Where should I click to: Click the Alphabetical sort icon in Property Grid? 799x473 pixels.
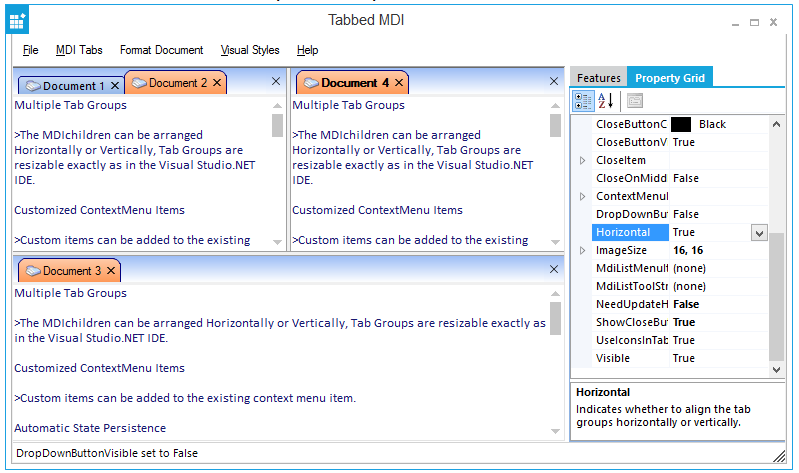(606, 100)
